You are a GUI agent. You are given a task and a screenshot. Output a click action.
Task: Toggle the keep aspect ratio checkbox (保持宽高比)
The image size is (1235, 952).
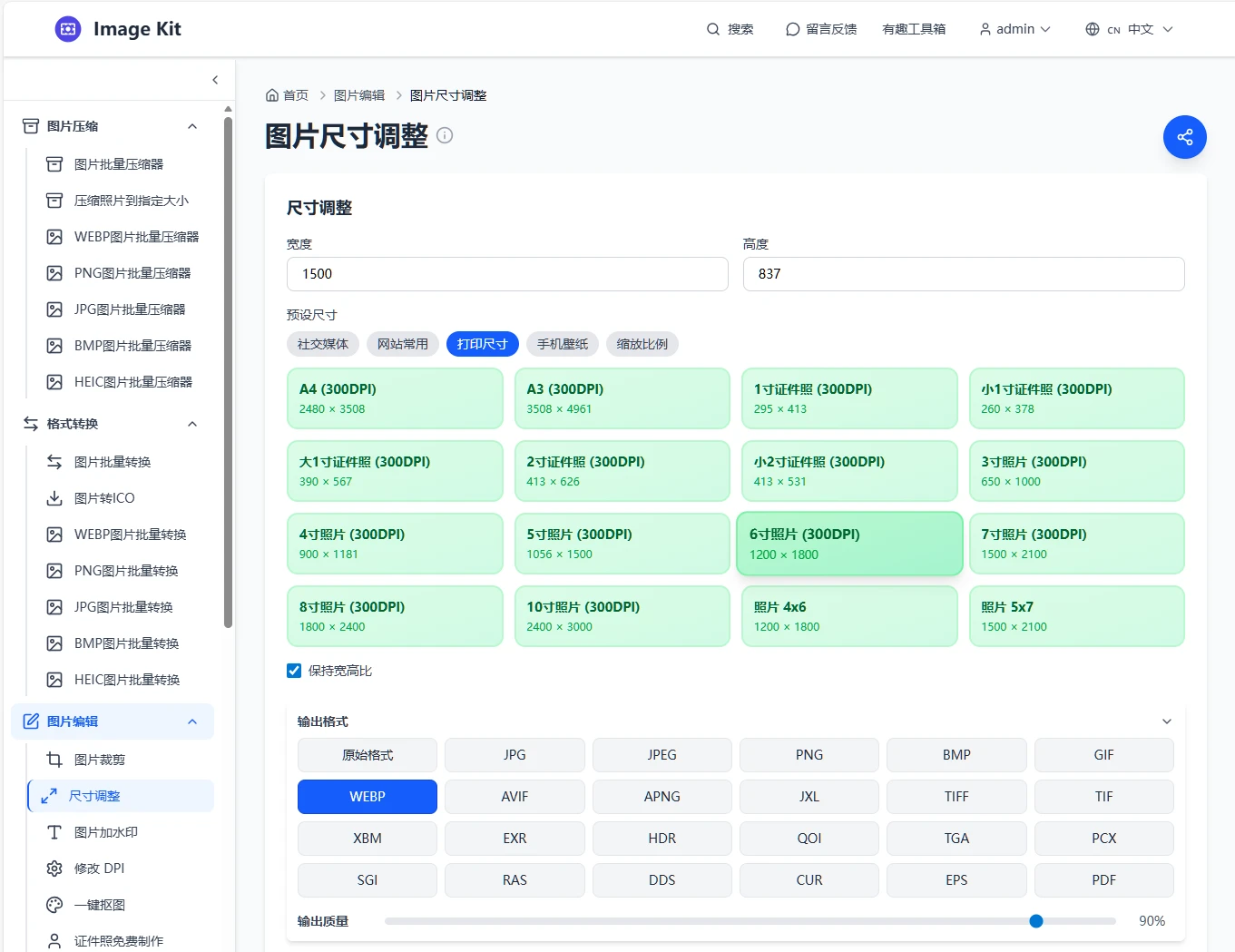pyautogui.click(x=294, y=671)
